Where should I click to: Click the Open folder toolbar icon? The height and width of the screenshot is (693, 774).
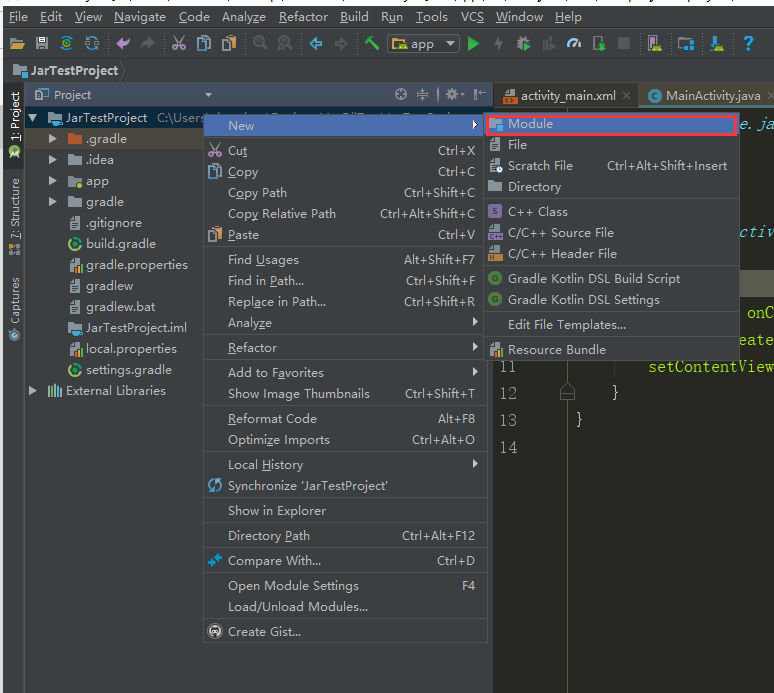pos(17,44)
